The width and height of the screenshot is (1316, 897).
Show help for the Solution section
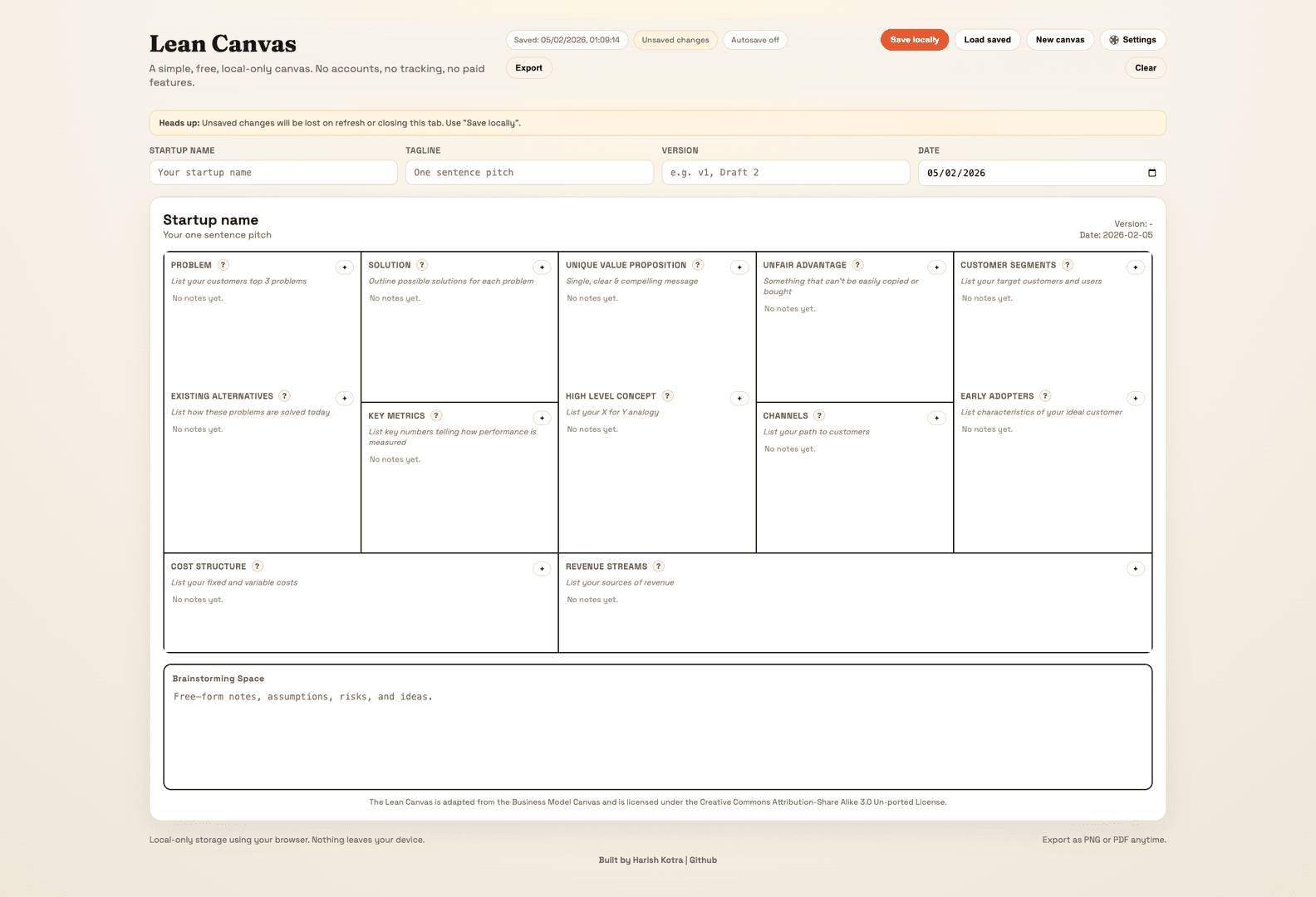(x=422, y=265)
